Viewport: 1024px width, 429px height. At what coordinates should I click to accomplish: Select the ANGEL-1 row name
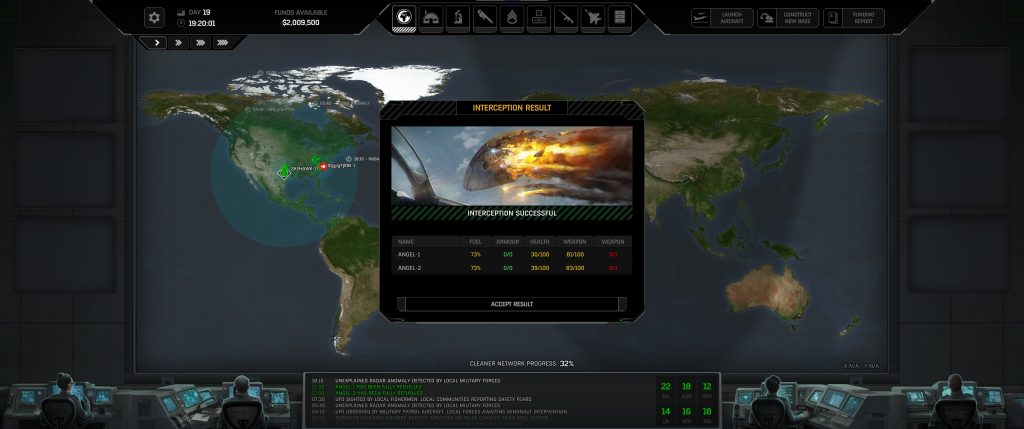pos(409,254)
